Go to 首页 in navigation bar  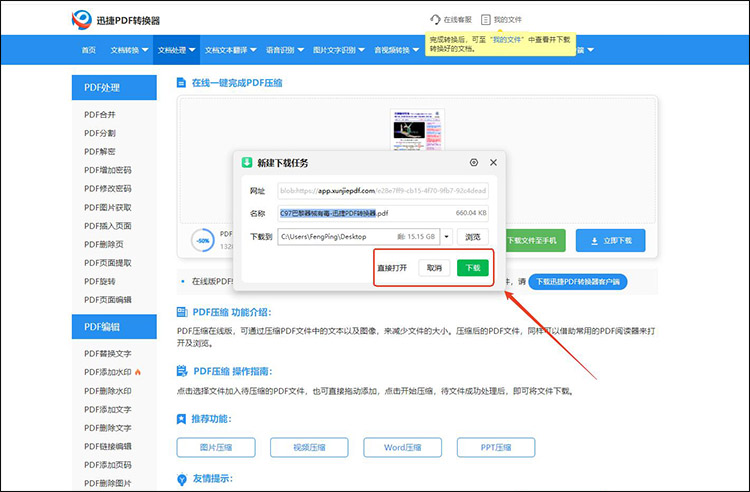pos(88,50)
